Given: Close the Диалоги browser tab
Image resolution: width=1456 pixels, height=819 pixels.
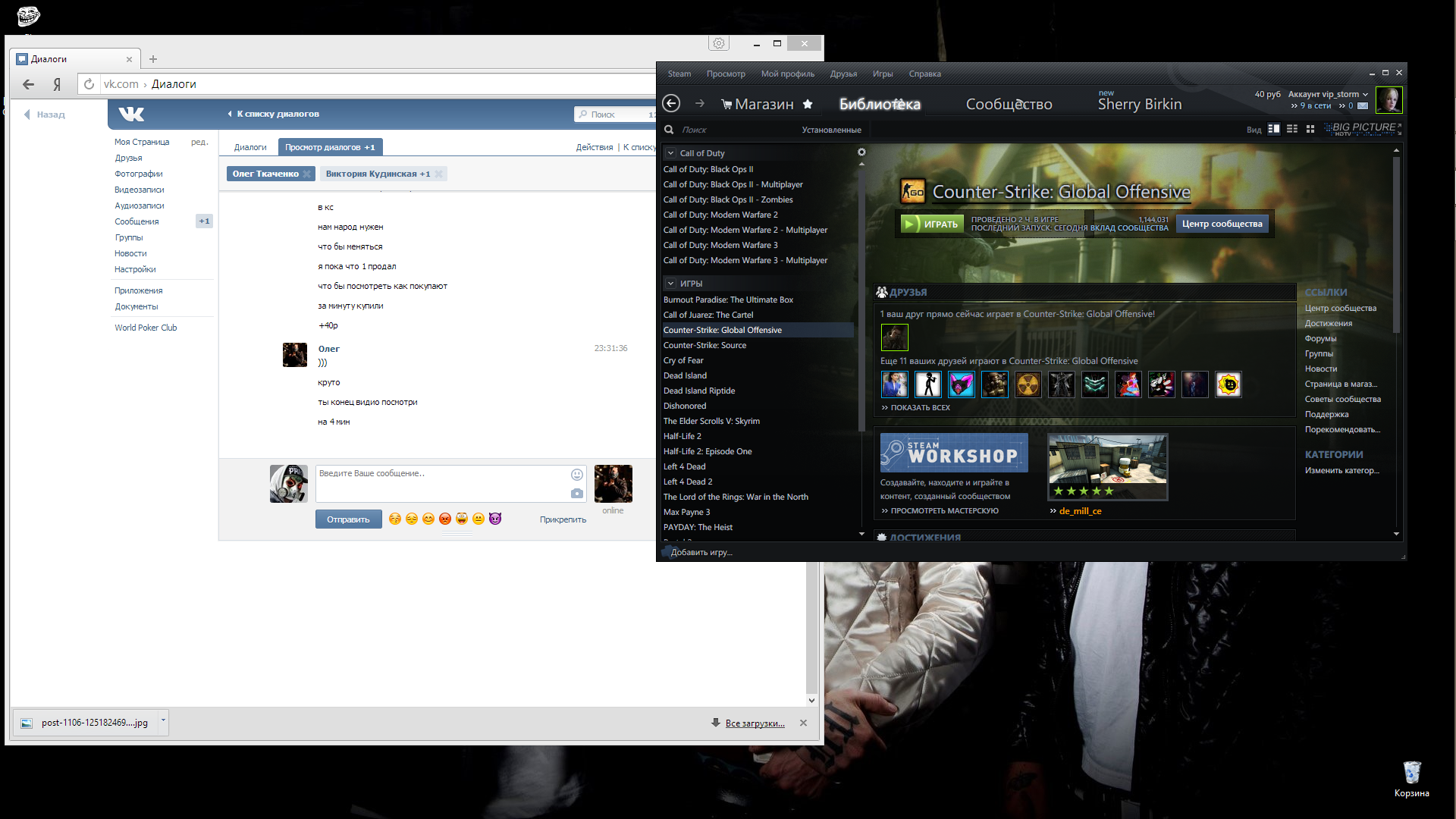Looking at the screenshot, I should point(129,59).
